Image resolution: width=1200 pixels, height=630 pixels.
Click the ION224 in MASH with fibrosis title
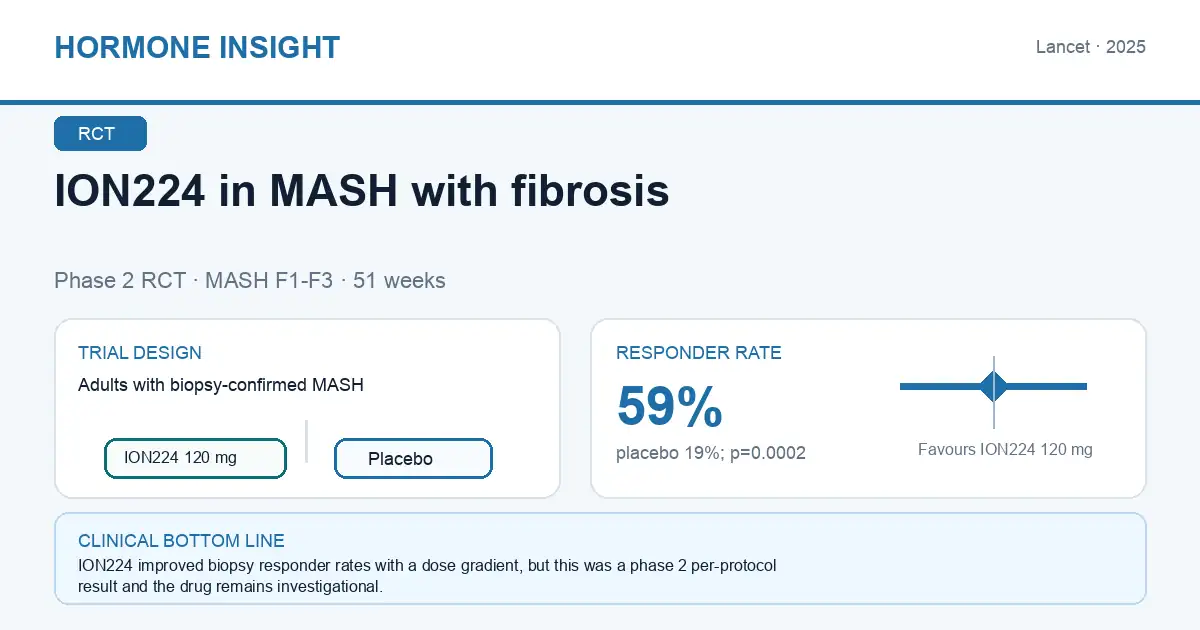(x=361, y=191)
